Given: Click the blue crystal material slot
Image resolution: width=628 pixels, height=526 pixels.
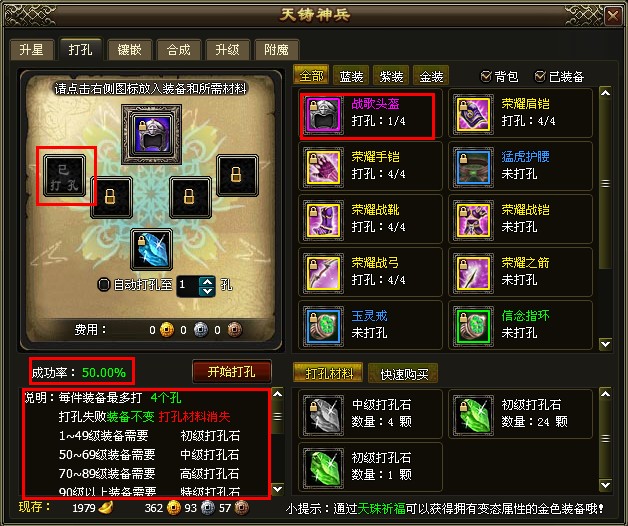Looking at the screenshot, I should coord(151,250).
